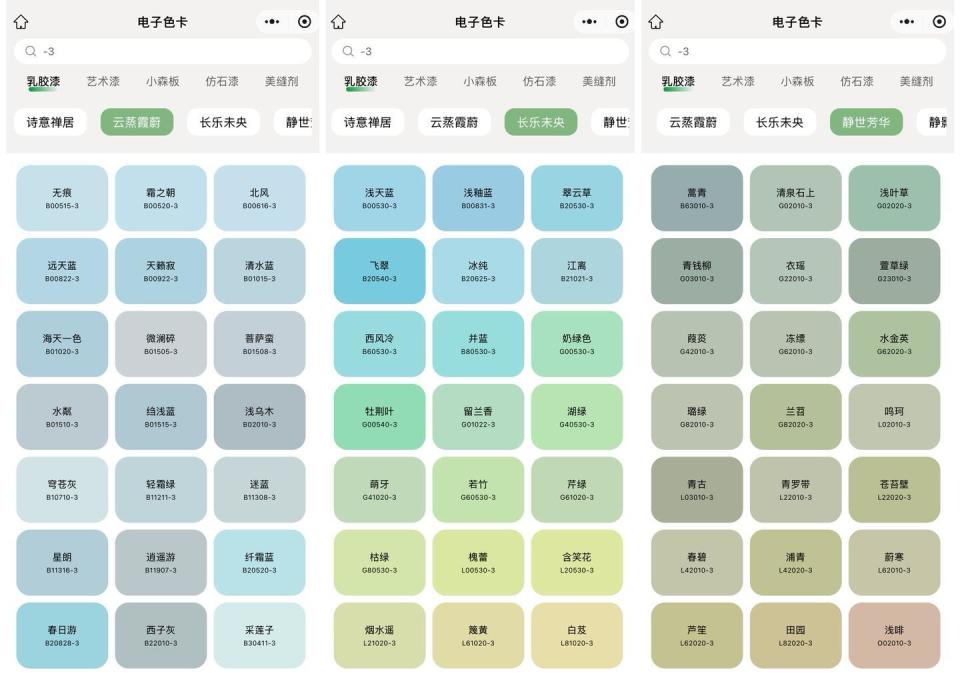The image size is (960, 674).
Task: Pick the 青罗带 L22010-3 swatch
Action: click(x=795, y=490)
